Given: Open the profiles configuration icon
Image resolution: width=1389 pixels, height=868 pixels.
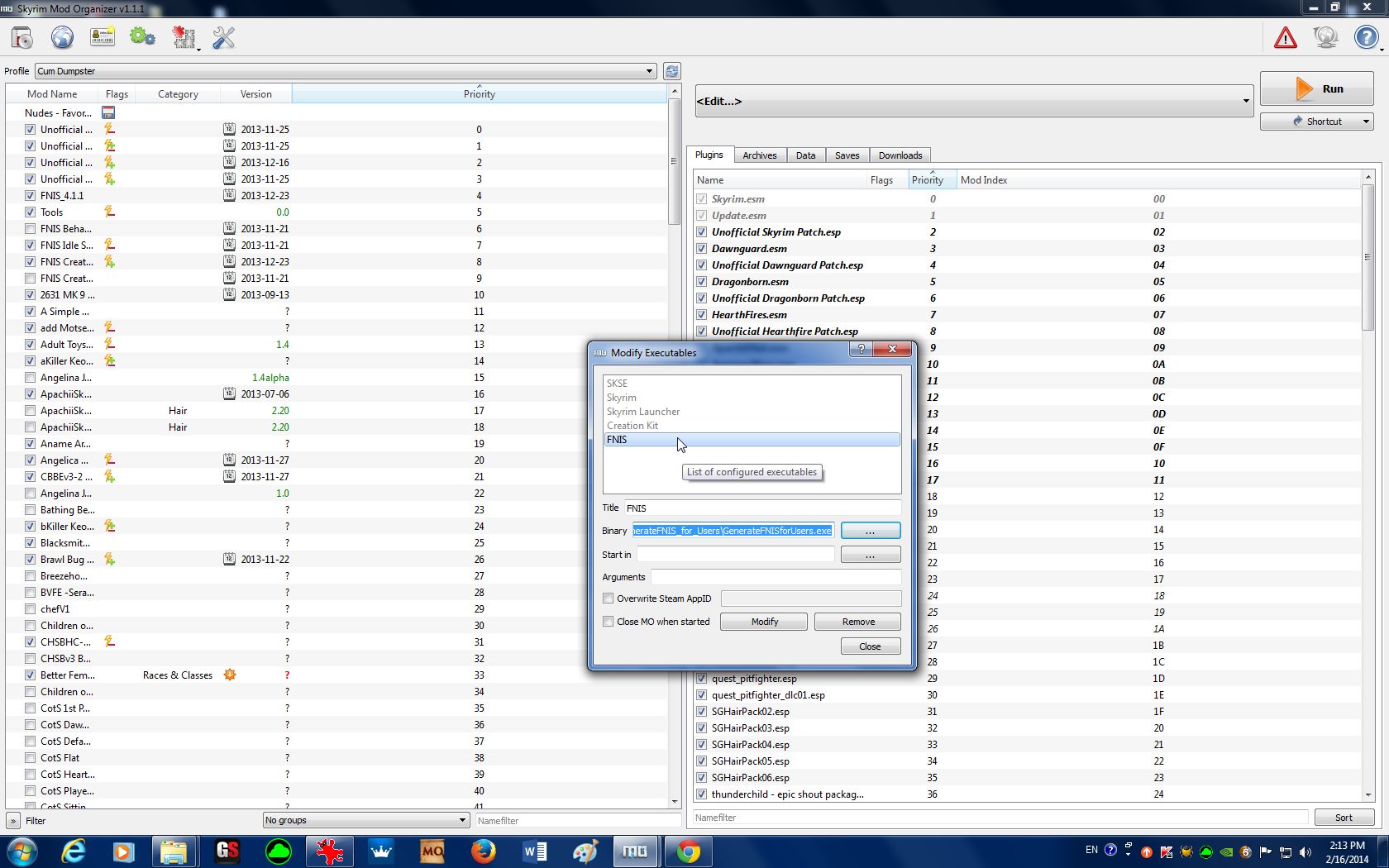Looking at the screenshot, I should click(103, 38).
